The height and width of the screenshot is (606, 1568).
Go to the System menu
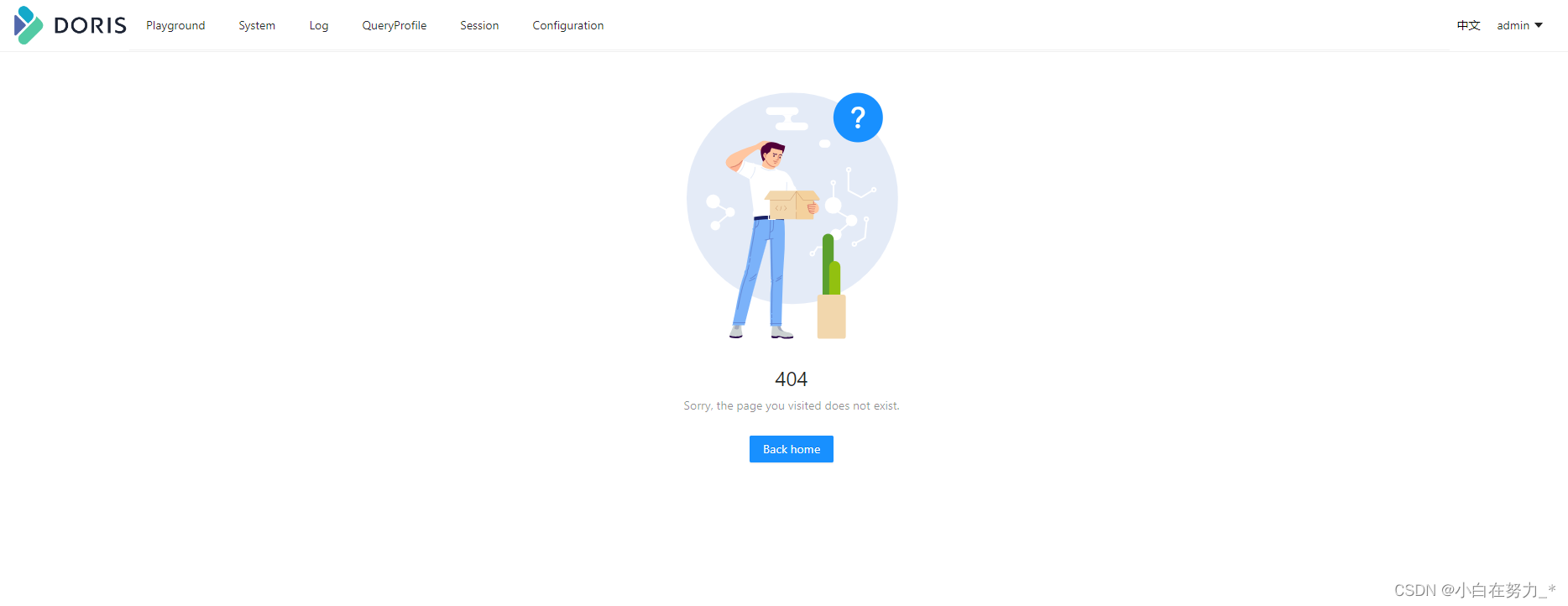[257, 25]
